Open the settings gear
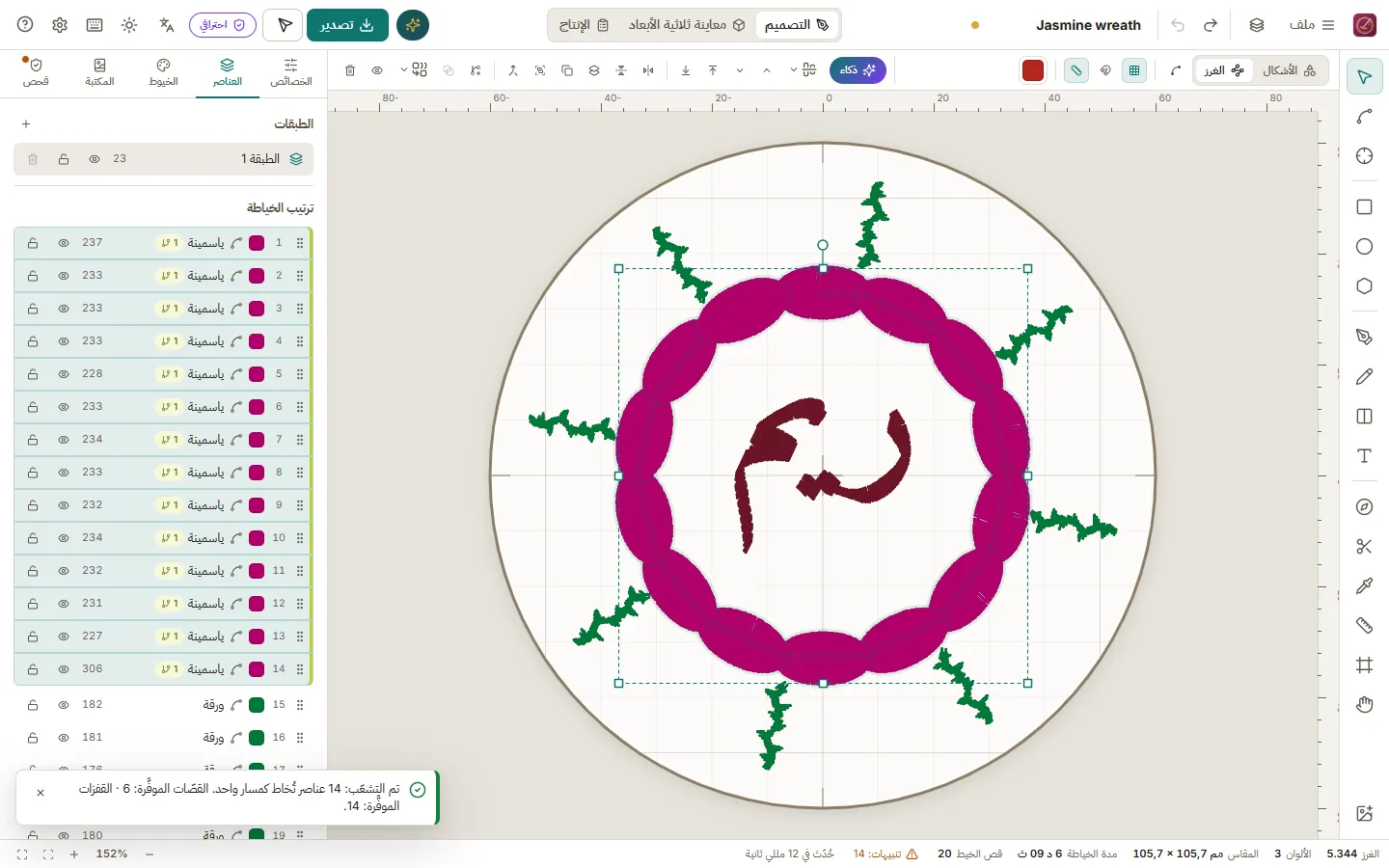Screen dimensions: 1389x868 click(60, 25)
